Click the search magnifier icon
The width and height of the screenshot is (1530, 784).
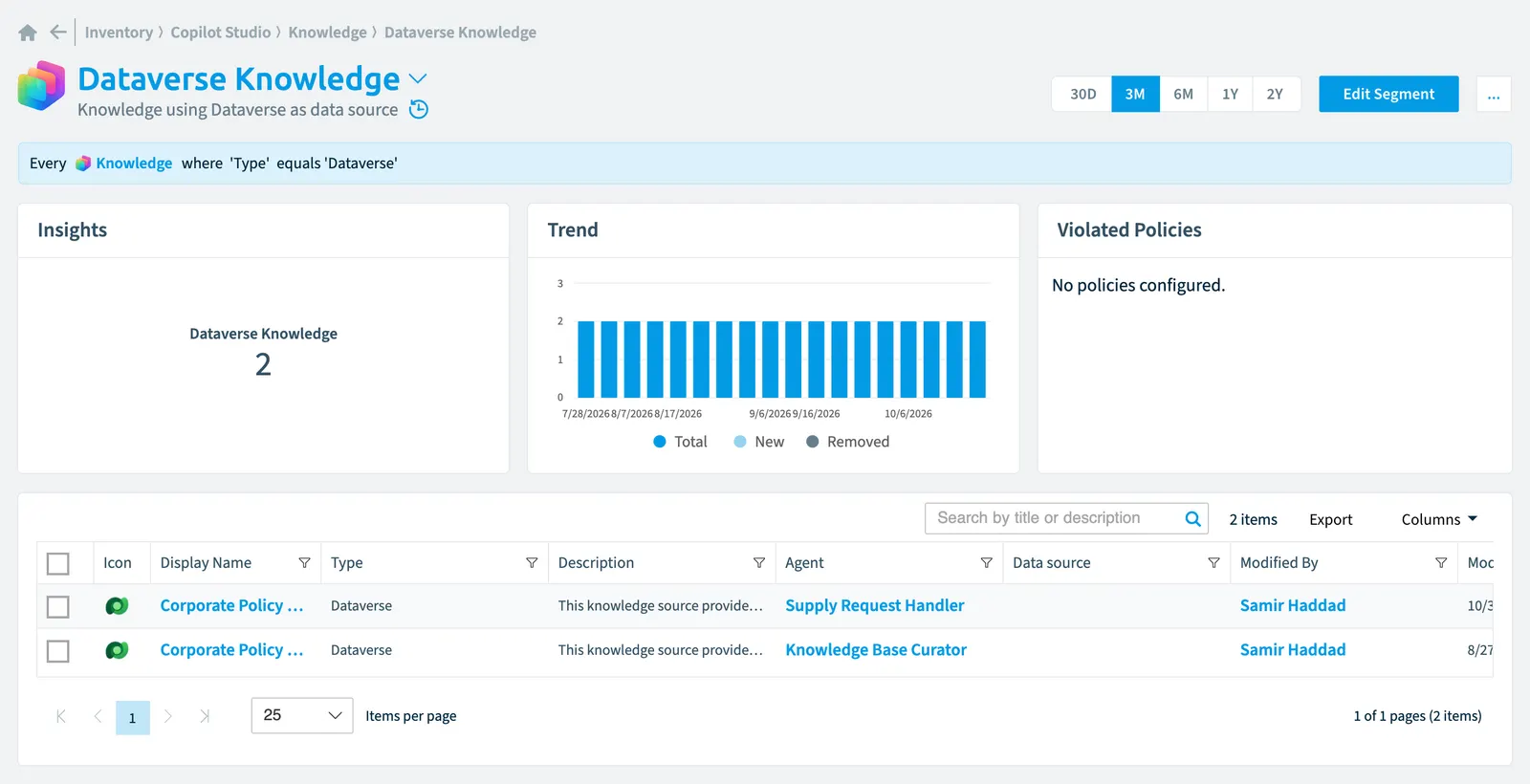coord(1192,518)
